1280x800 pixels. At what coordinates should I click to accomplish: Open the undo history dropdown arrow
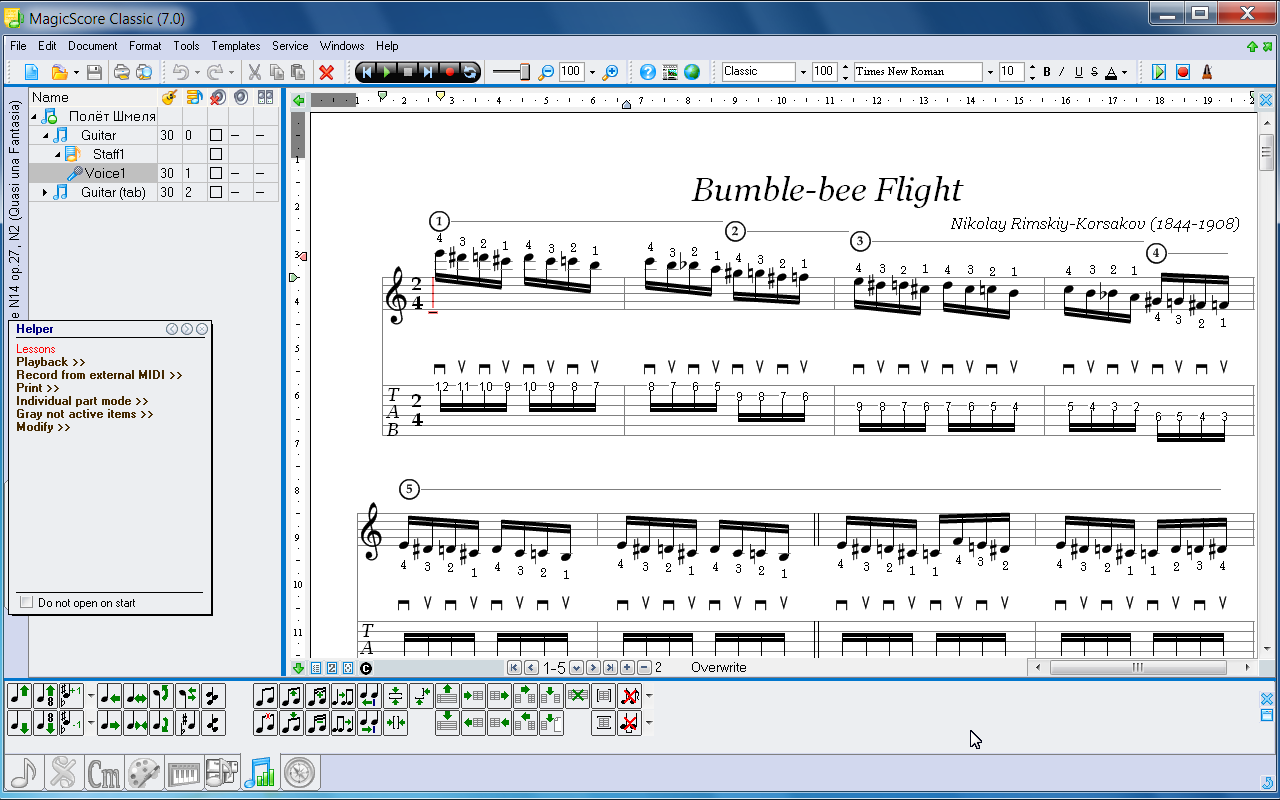tap(197, 72)
